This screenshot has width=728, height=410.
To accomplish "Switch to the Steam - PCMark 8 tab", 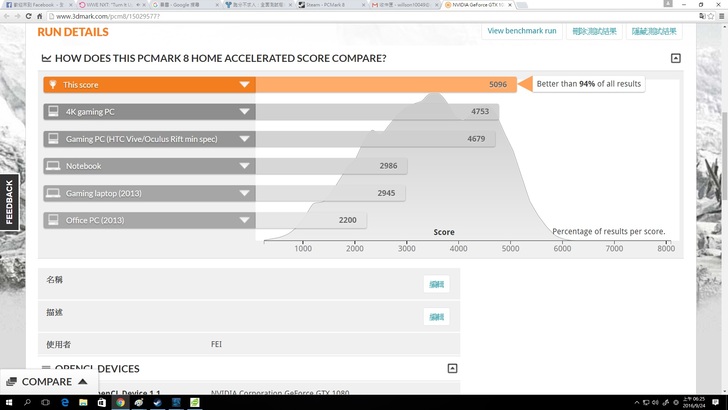I will [332, 5].
